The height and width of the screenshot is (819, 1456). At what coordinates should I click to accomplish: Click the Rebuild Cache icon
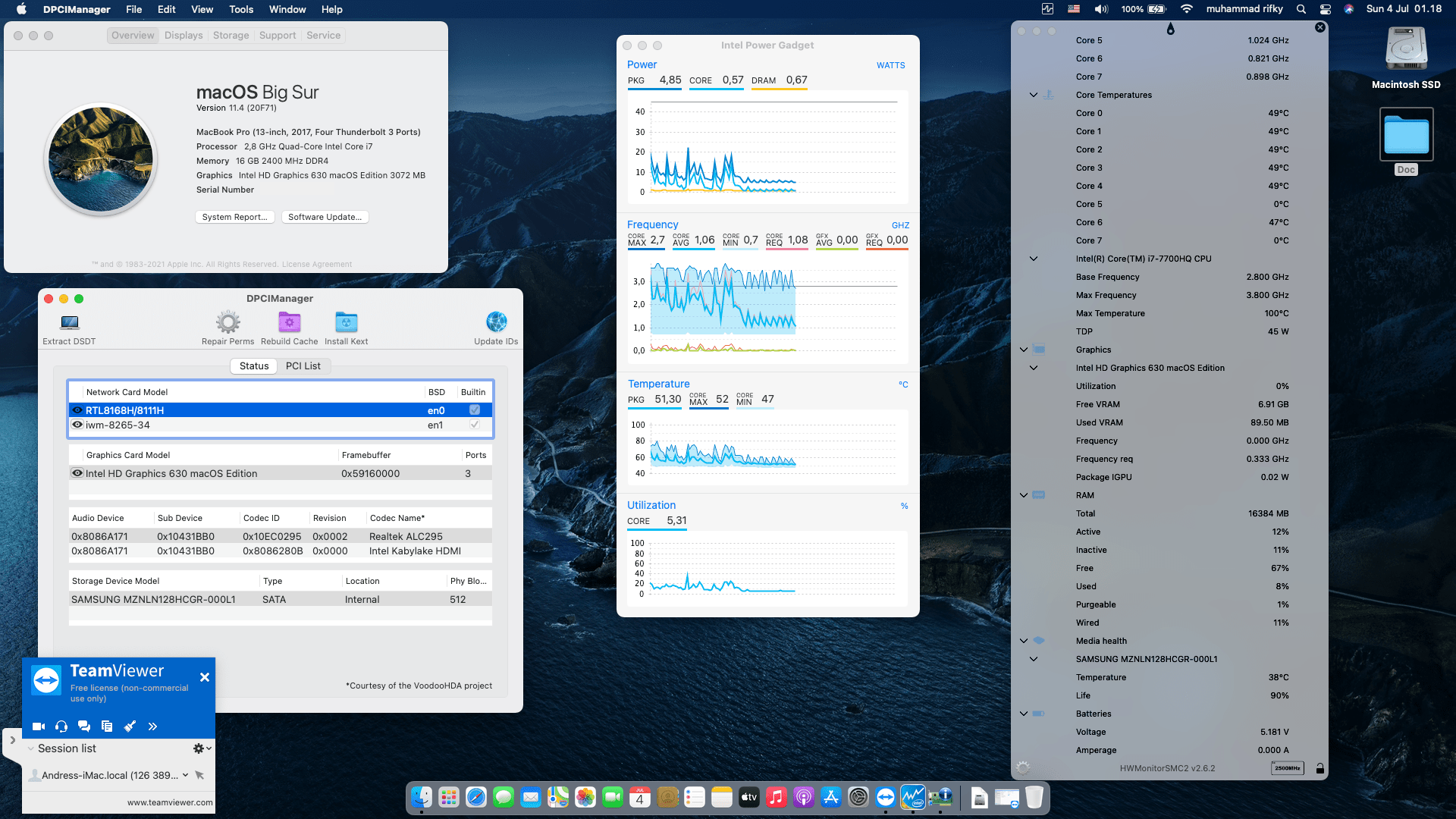pyautogui.click(x=289, y=322)
